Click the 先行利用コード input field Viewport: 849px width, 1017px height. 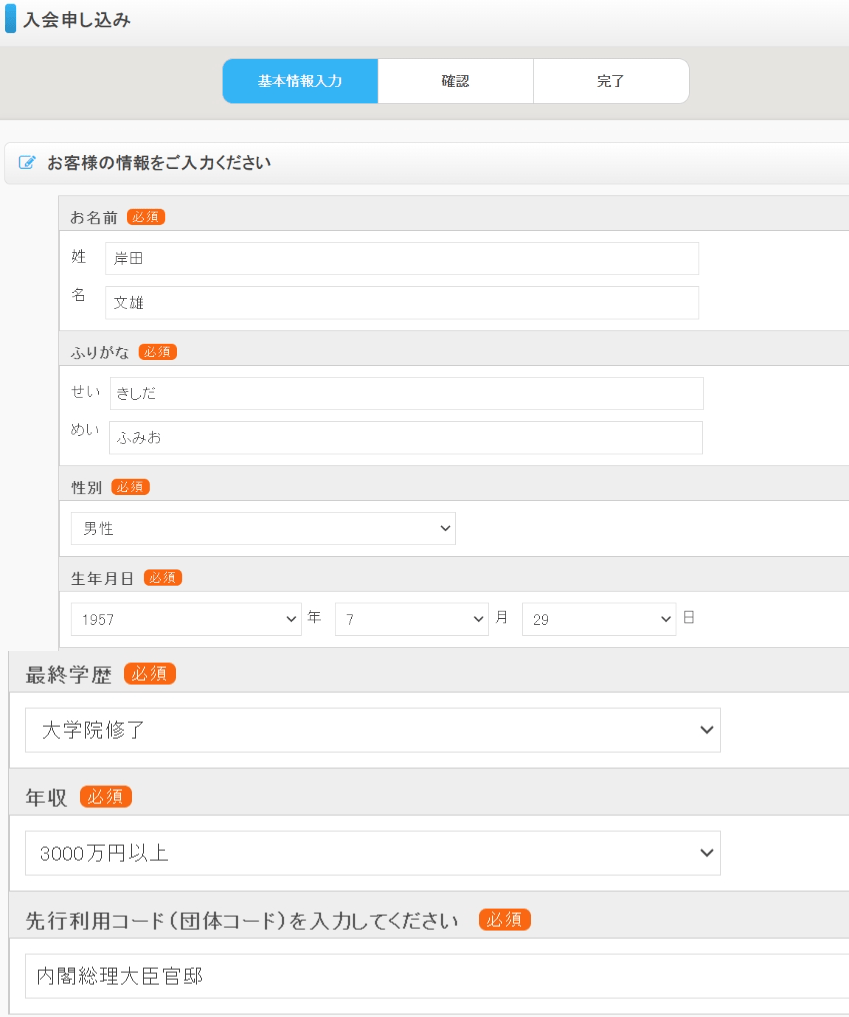436,976
